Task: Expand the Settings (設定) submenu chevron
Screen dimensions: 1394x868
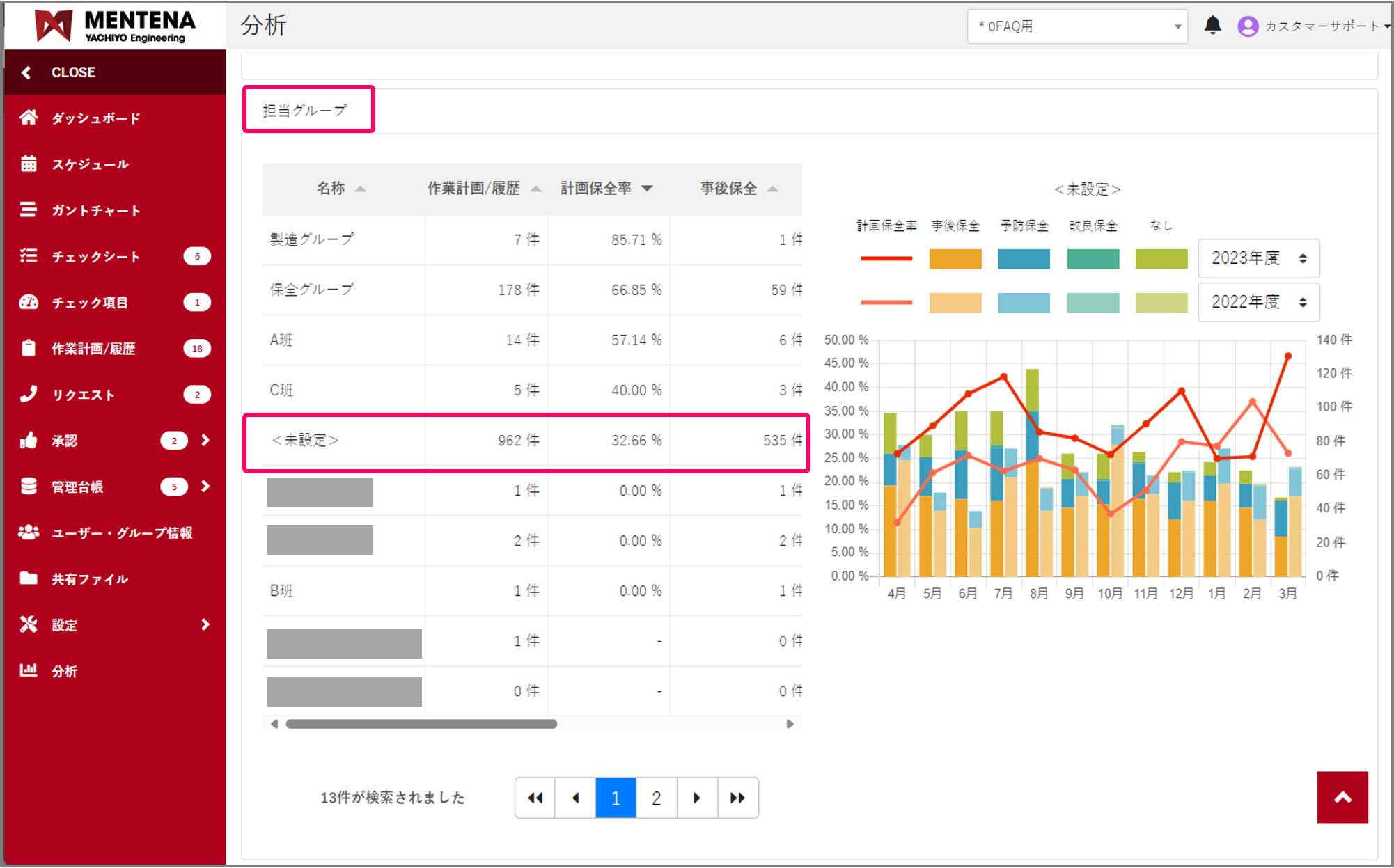Action: [x=205, y=624]
